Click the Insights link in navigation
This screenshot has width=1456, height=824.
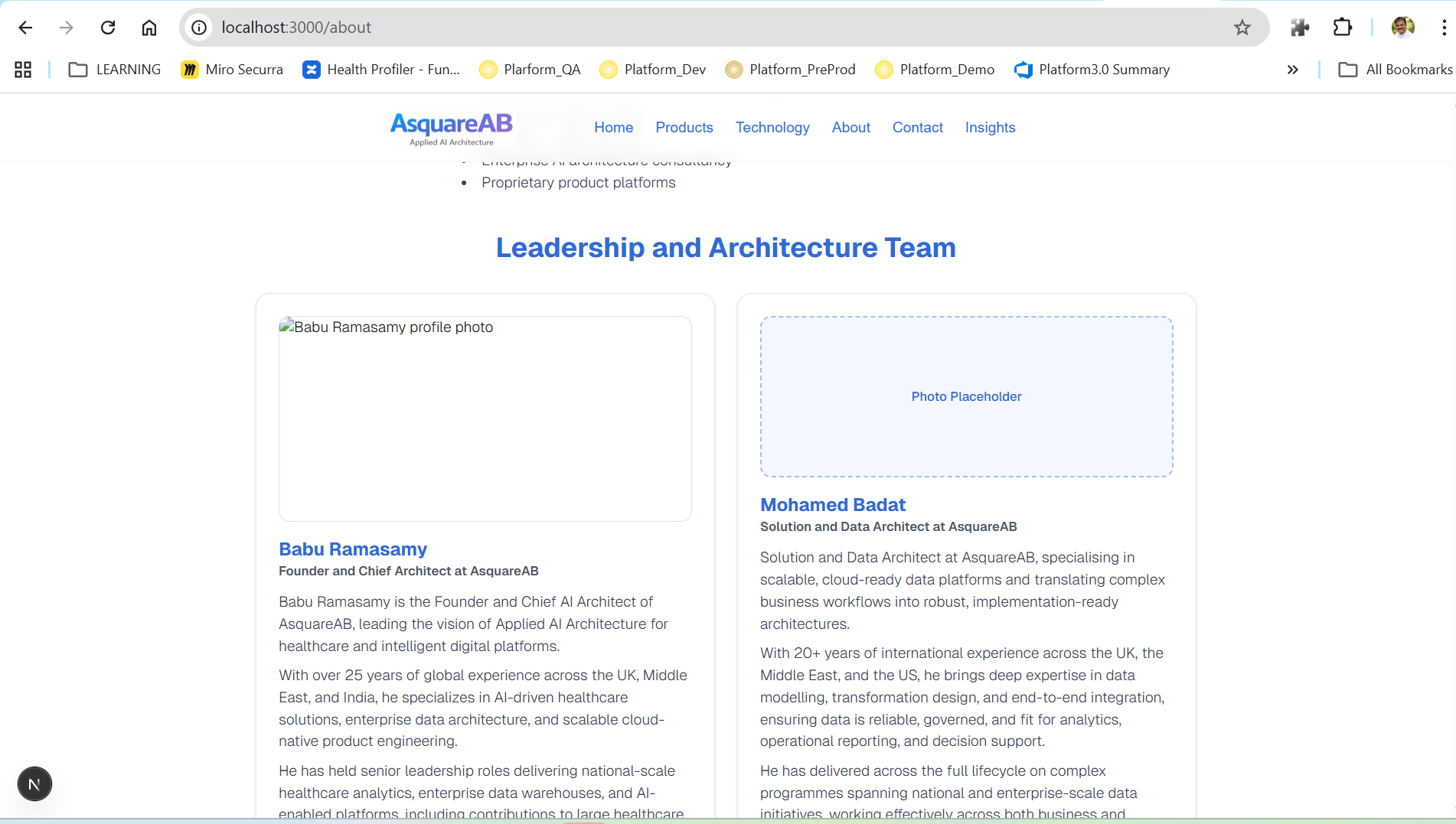click(x=990, y=127)
